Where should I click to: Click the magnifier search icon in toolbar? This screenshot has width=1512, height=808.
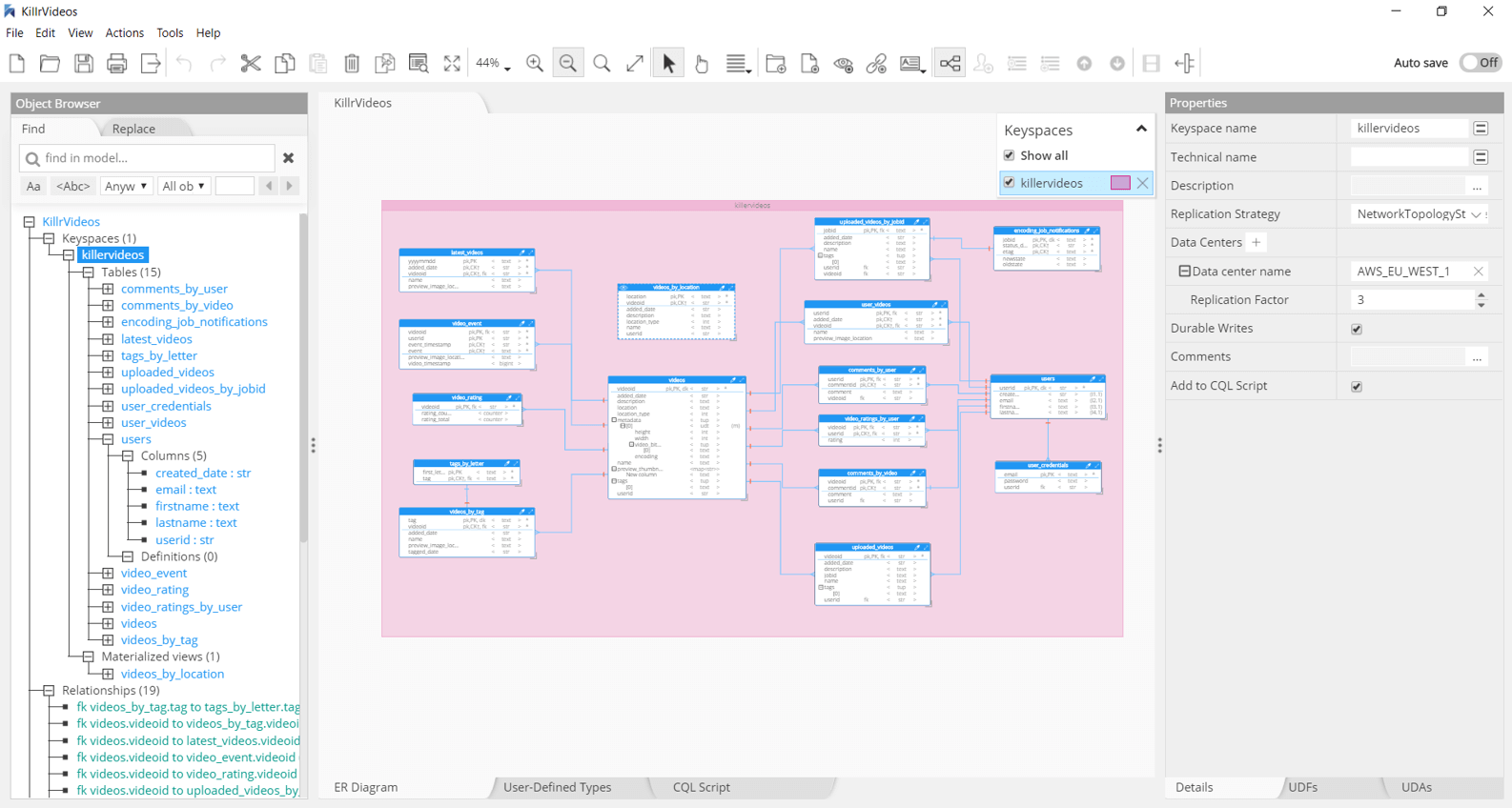602,64
